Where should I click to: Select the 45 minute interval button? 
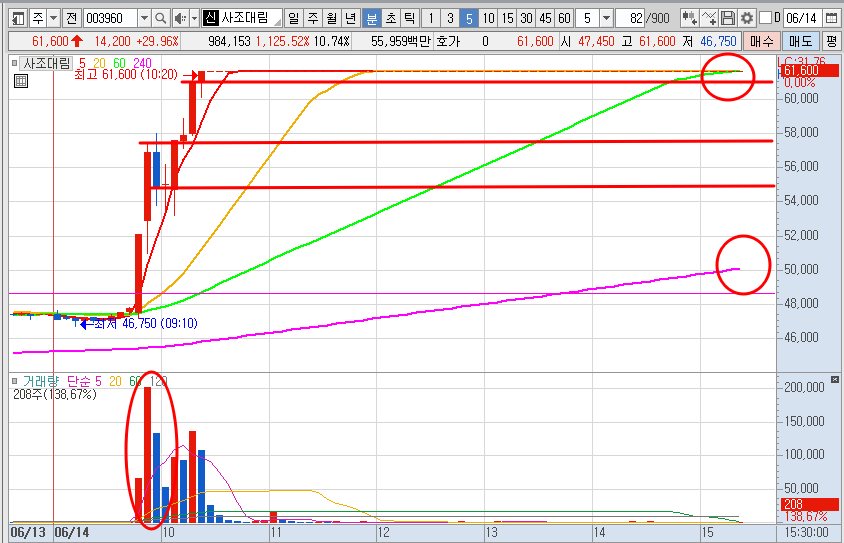tap(545, 18)
